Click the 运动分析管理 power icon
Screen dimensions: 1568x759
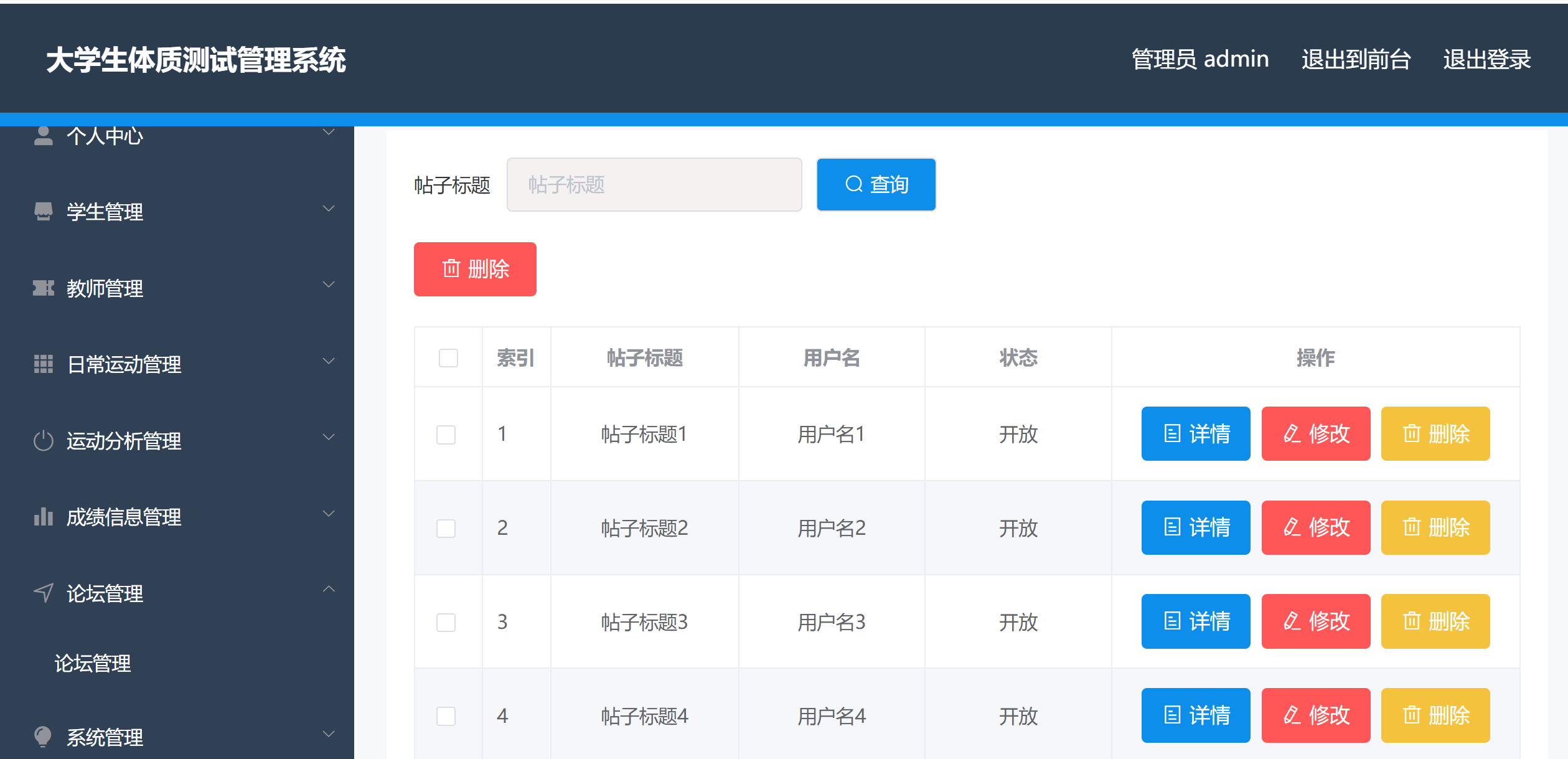42,440
